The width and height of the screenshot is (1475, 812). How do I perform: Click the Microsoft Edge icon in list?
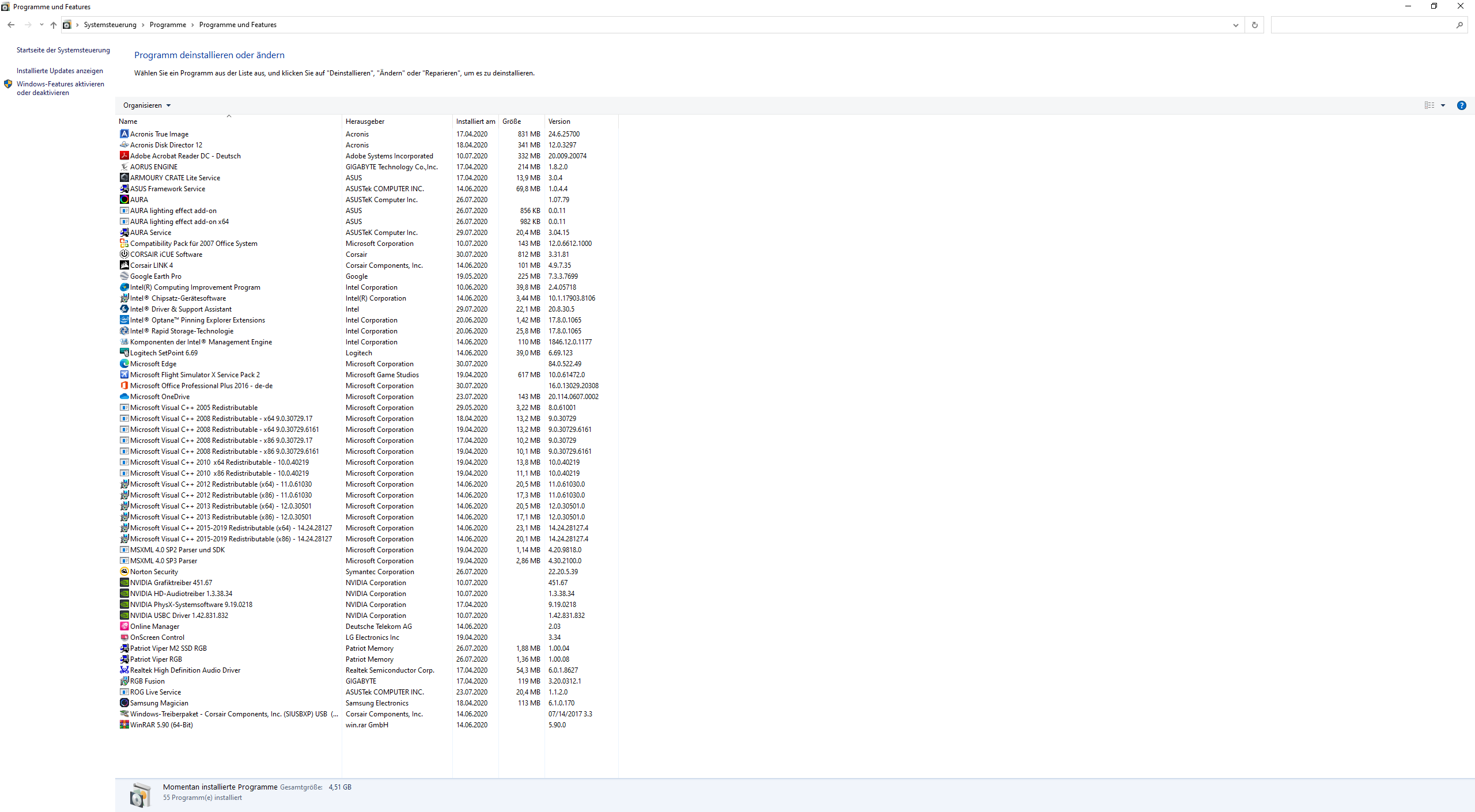click(x=124, y=363)
